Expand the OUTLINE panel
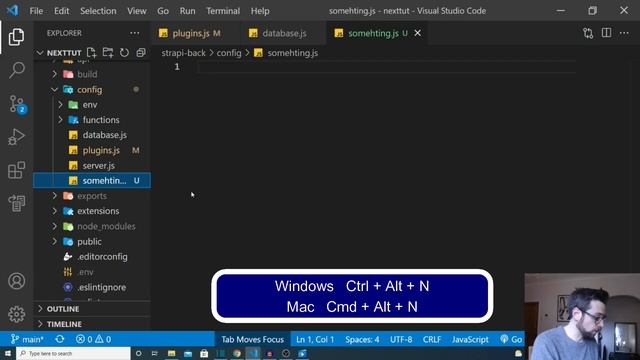This screenshot has width=640, height=360. tap(63, 309)
